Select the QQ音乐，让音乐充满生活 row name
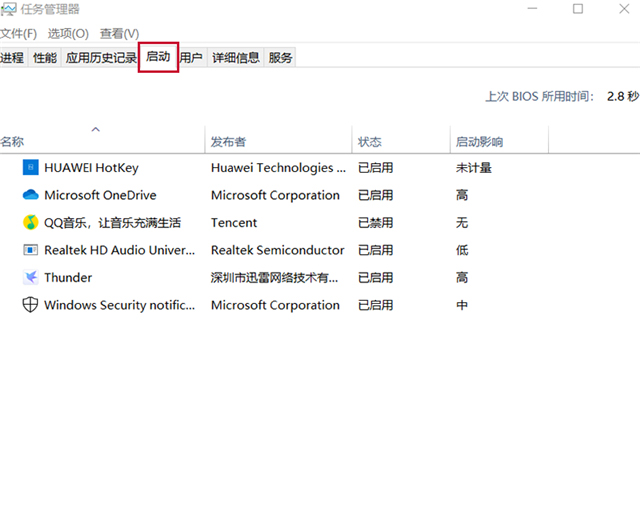This screenshot has width=640, height=520. pos(113,223)
